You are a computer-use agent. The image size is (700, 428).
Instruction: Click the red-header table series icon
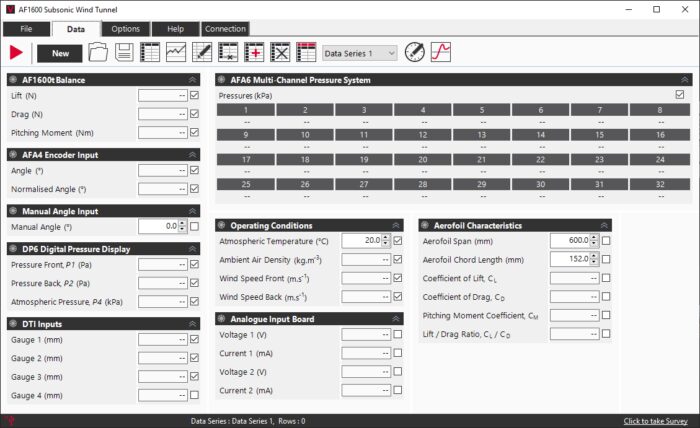point(306,53)
